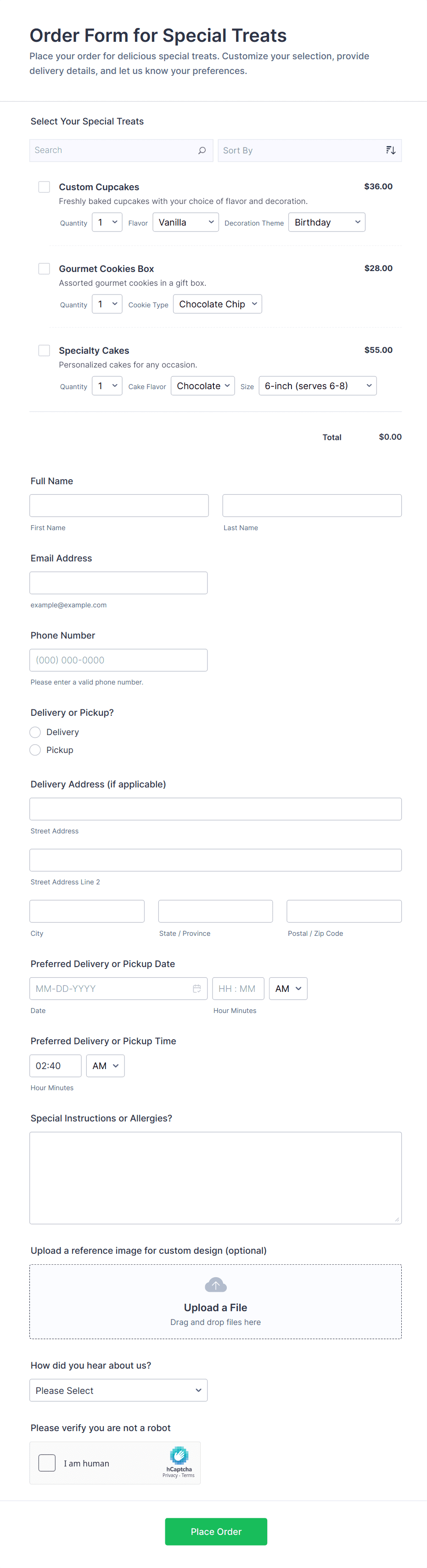
Task: Click the calendar icon in date field
Action: [197, 989]
